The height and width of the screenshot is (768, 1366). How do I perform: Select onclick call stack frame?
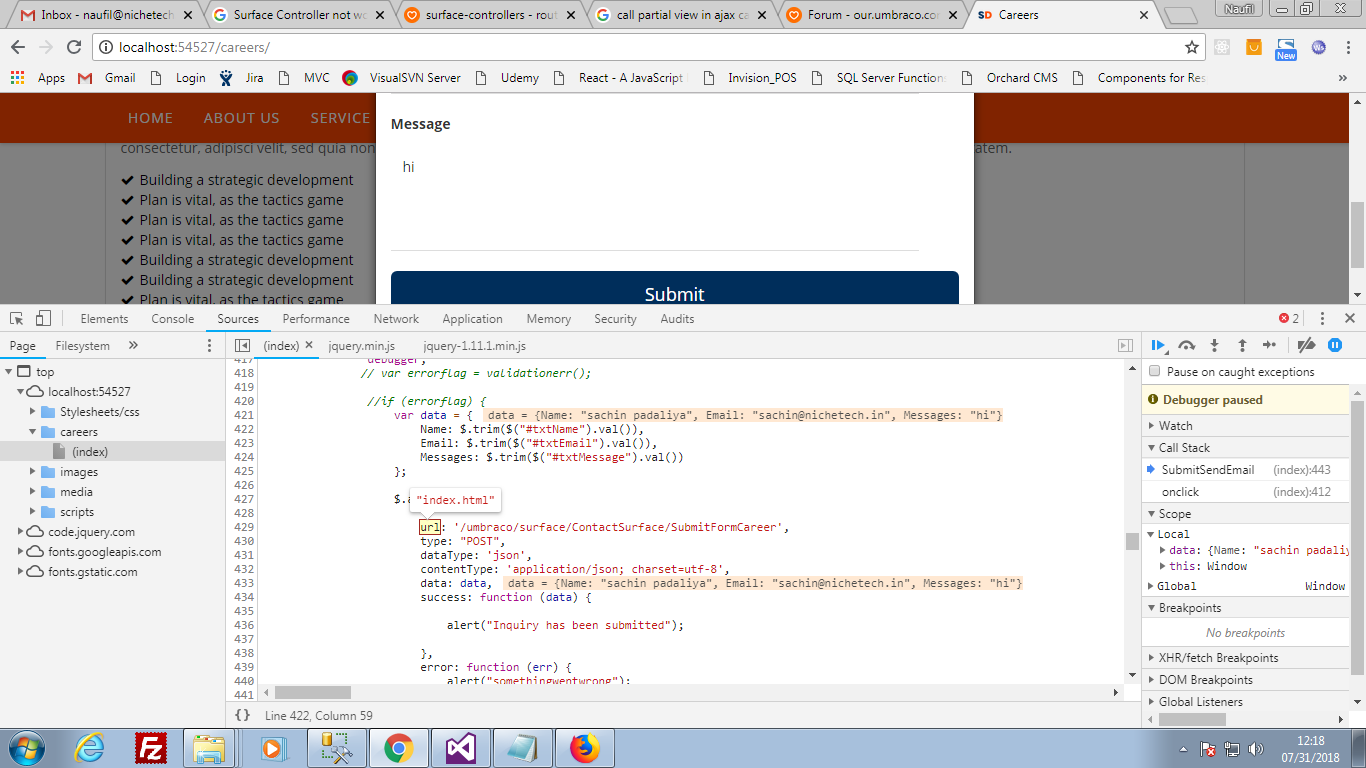[x=1246, y=492]
